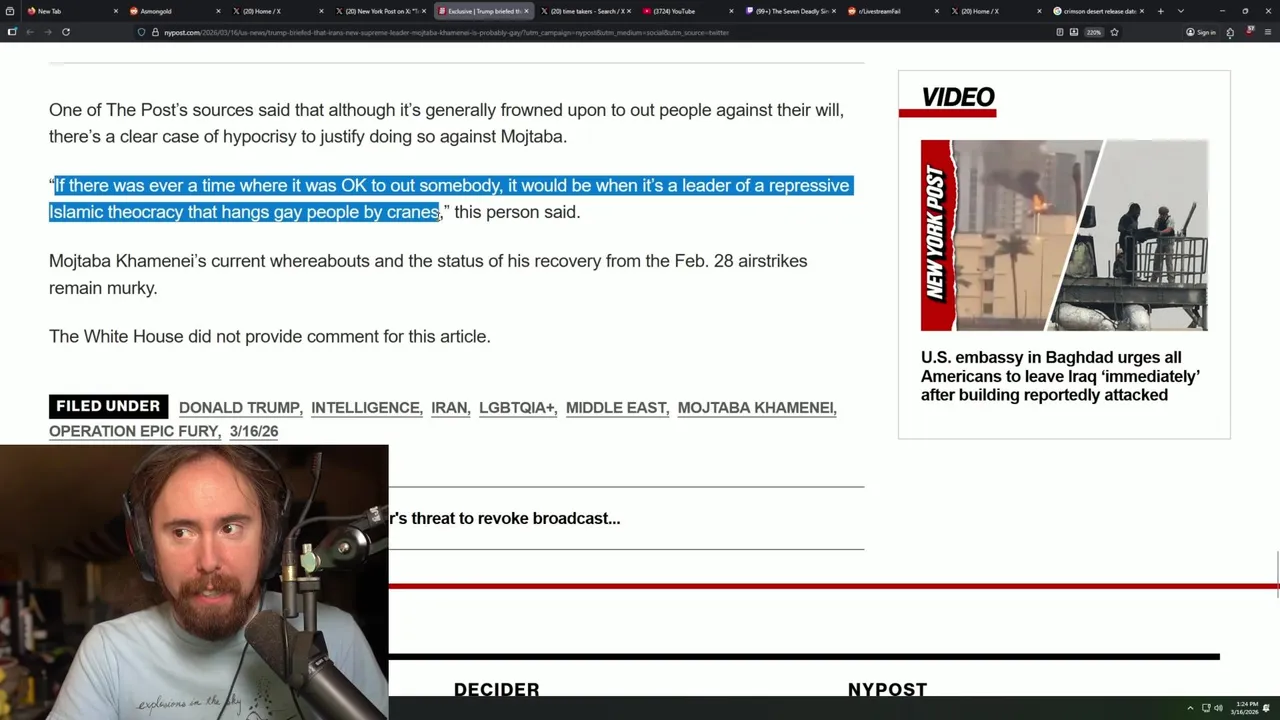The image size is (1280, 720).
Task: Click the highlighted 'If there was ever a time' quote
Action: click(x=450, y=198)
